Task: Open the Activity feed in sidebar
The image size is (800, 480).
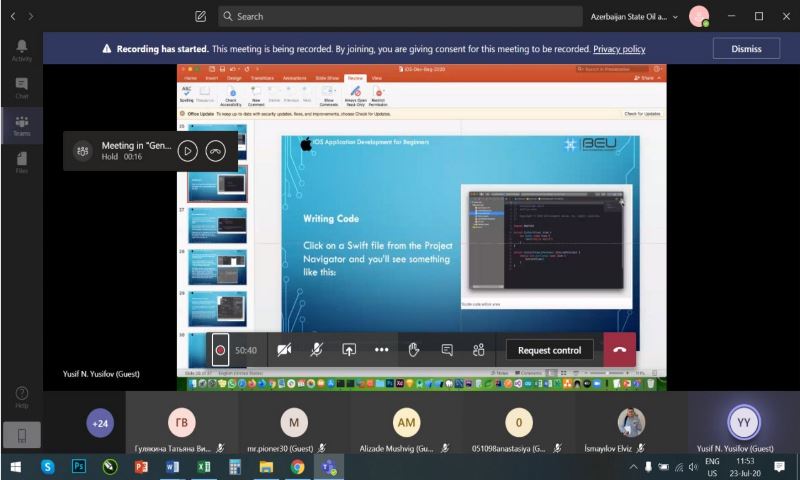Action: (22, 50)
